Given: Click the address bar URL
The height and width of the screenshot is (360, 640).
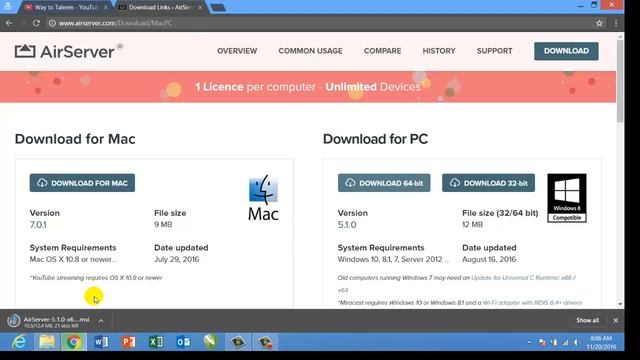Looking at the screenshot, I should click(x=116, y=23).
